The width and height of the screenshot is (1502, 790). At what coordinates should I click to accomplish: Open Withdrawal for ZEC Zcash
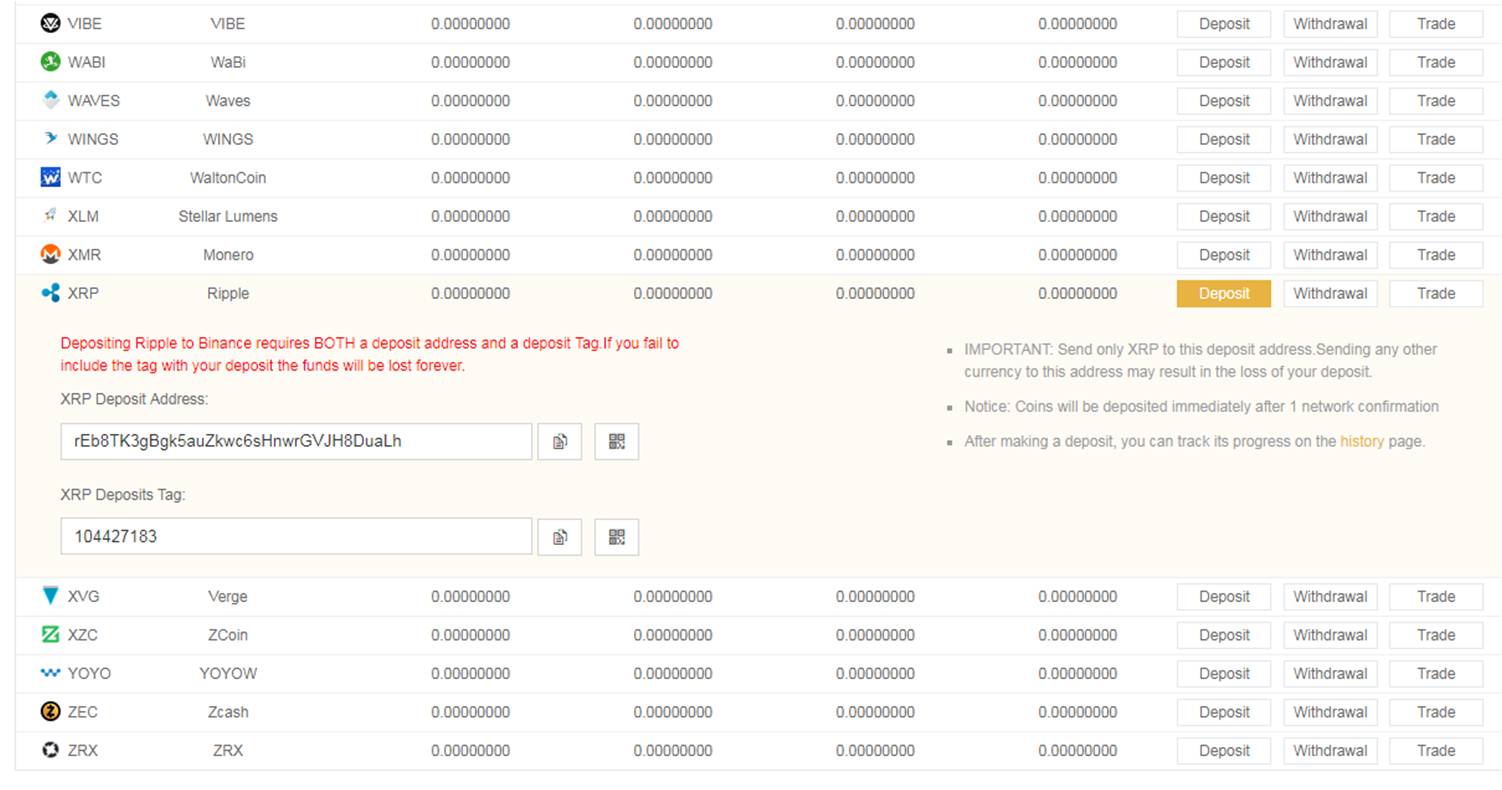1330,712
